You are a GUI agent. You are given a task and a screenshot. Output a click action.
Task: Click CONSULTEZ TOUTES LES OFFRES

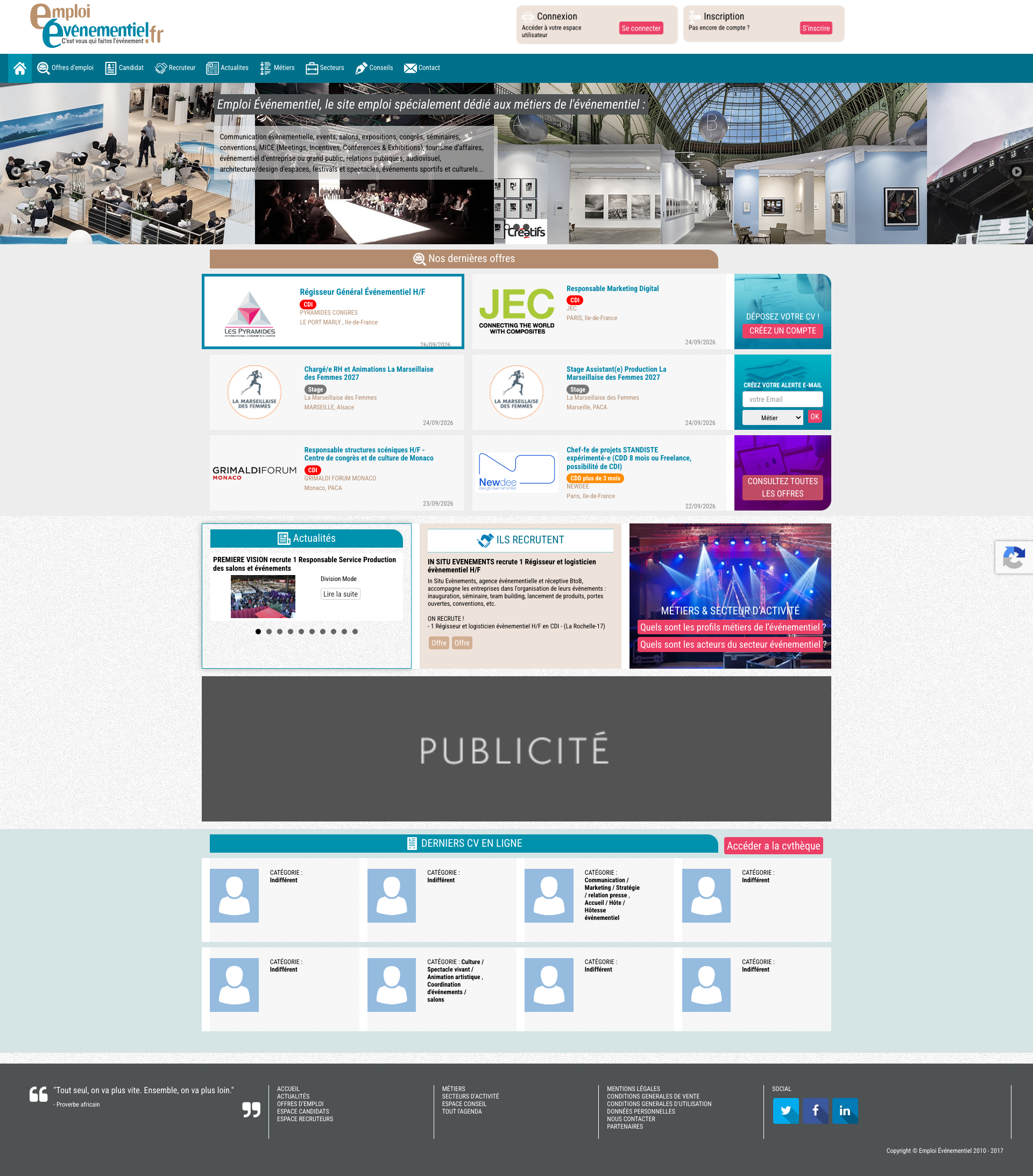tap(783, 487)
